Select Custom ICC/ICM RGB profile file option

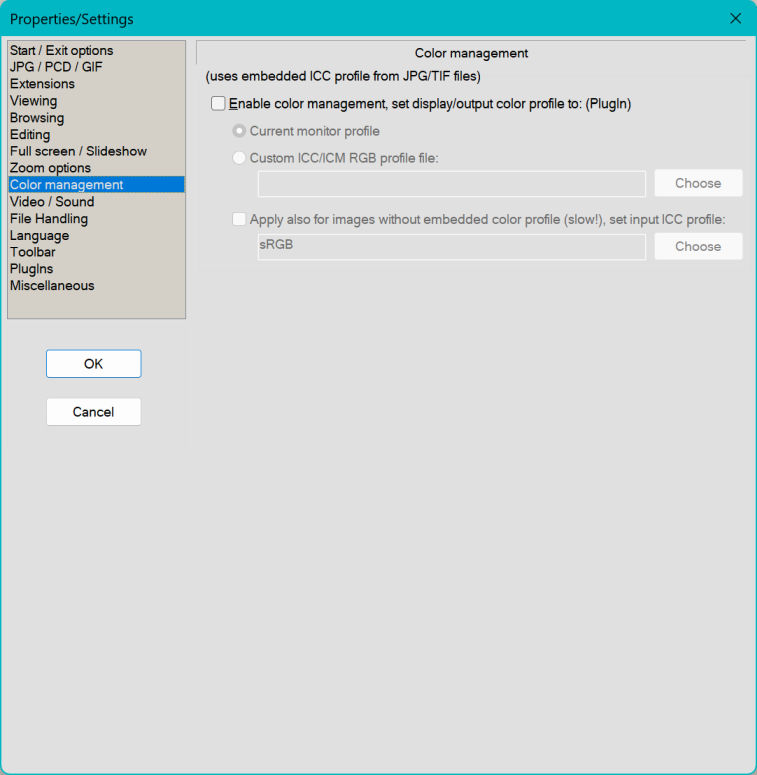(x=239, y=158)
